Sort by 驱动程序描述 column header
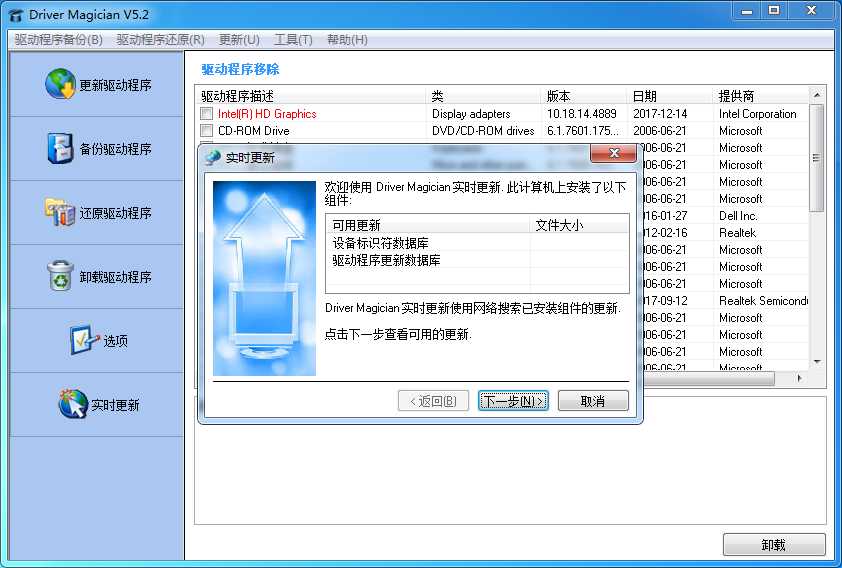 click(x=310, y=96)
